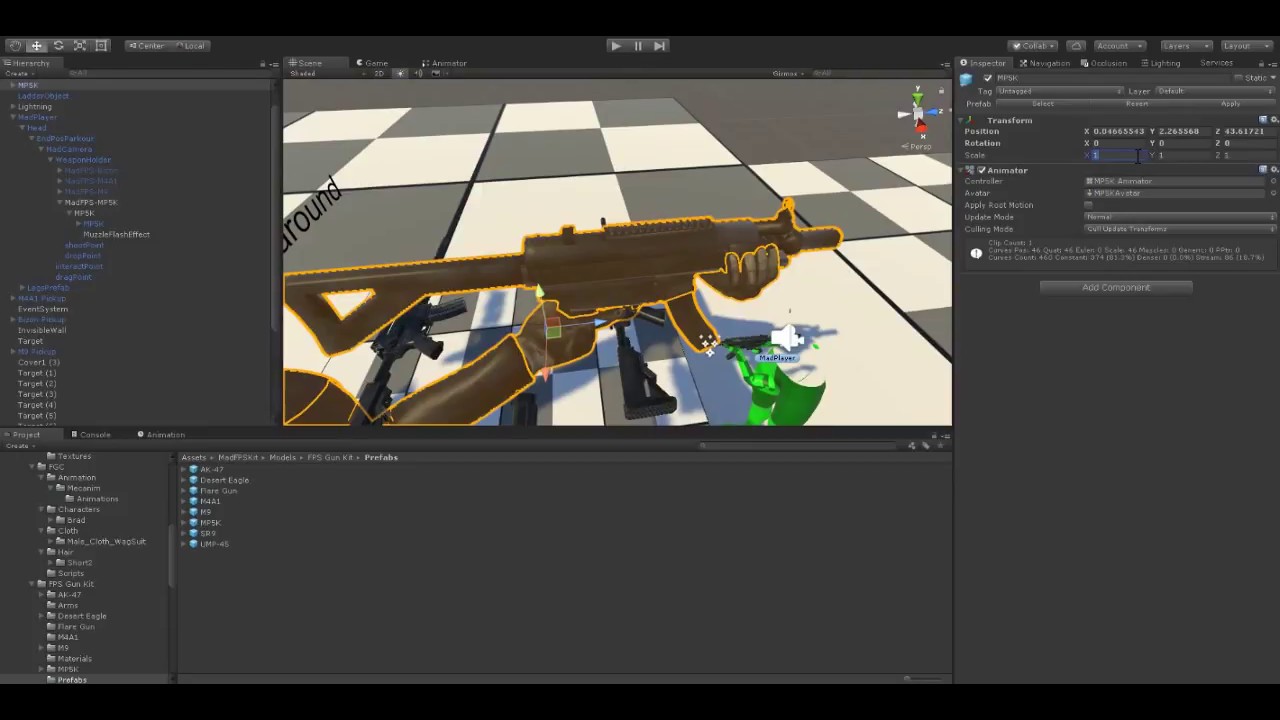Switch to the Game tab

pos(372,63)
